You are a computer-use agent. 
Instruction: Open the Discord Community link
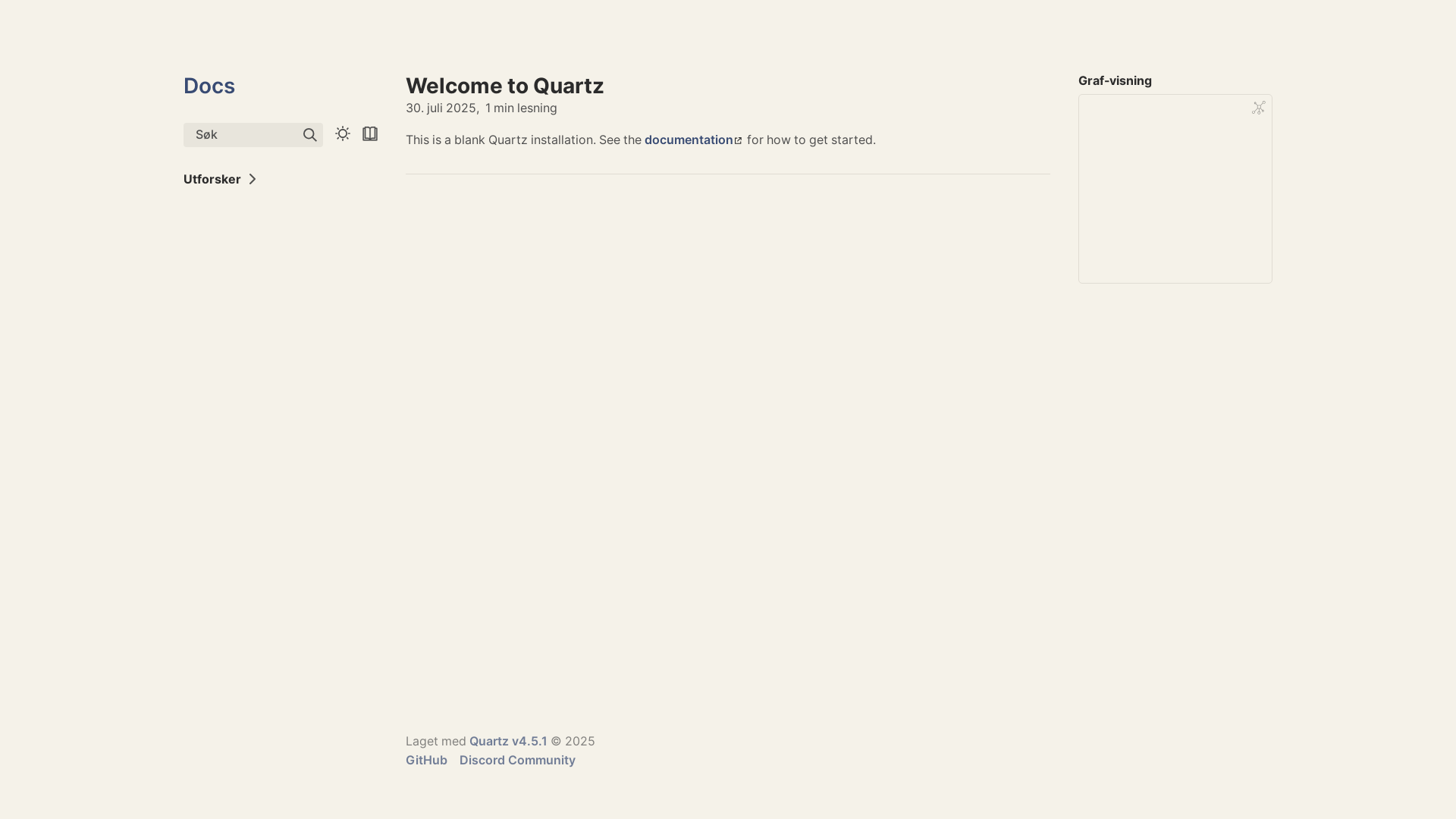pos(517,760)
